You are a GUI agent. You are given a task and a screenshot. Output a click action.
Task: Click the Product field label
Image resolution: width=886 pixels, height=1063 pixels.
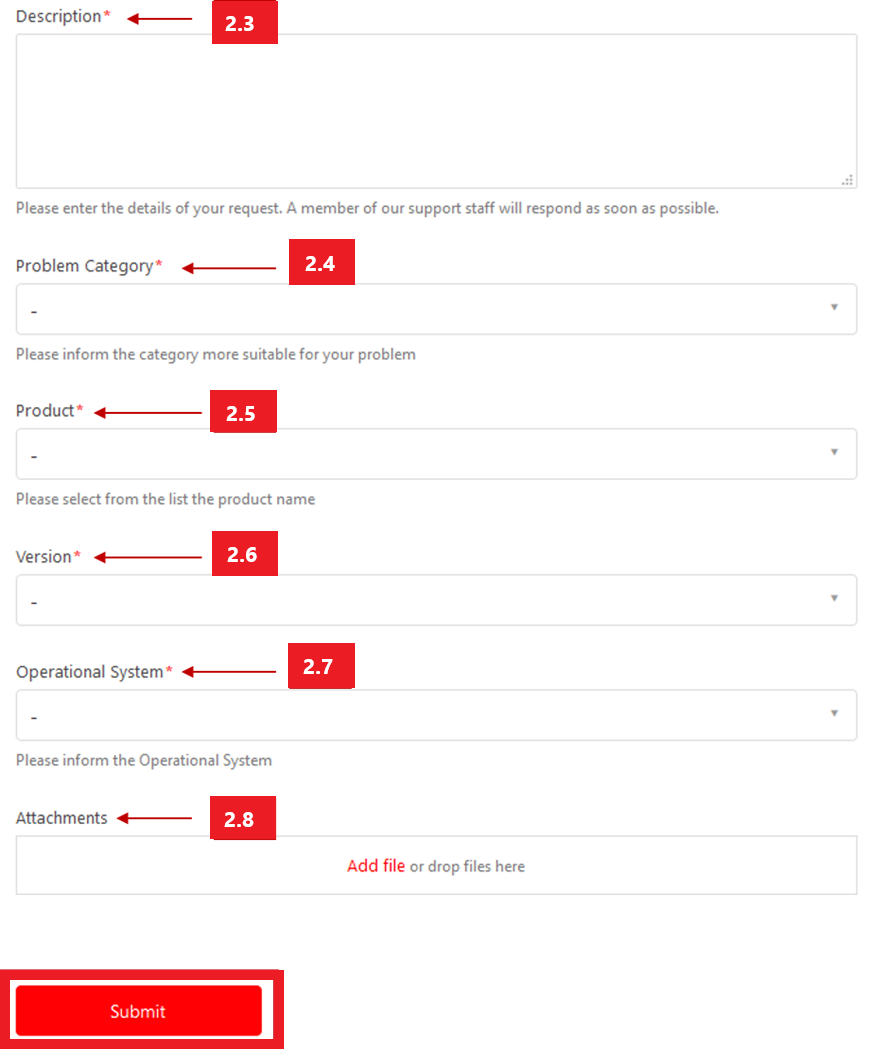(45, 411)
